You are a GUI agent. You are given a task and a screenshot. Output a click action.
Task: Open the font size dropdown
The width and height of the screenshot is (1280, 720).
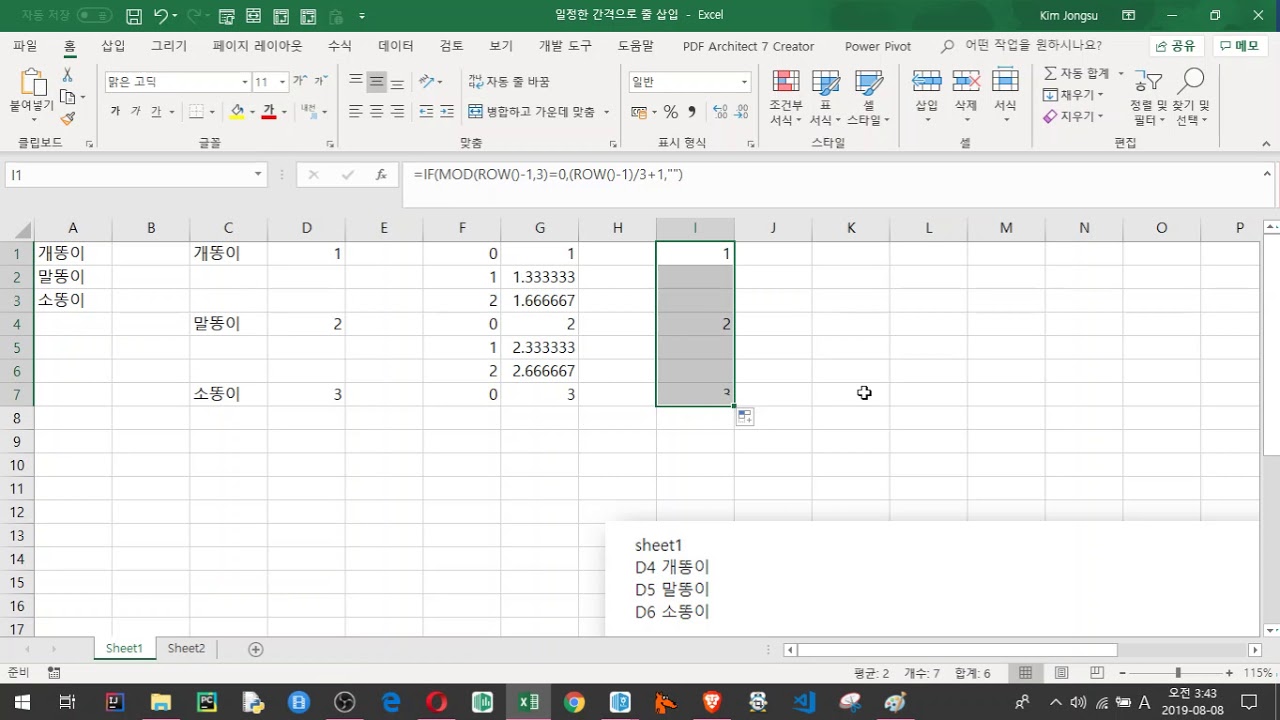(x=282, y=82)
